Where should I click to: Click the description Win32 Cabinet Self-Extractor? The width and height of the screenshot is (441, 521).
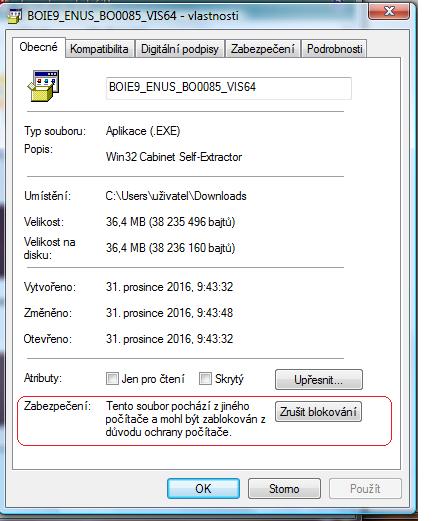coord(174,157)
